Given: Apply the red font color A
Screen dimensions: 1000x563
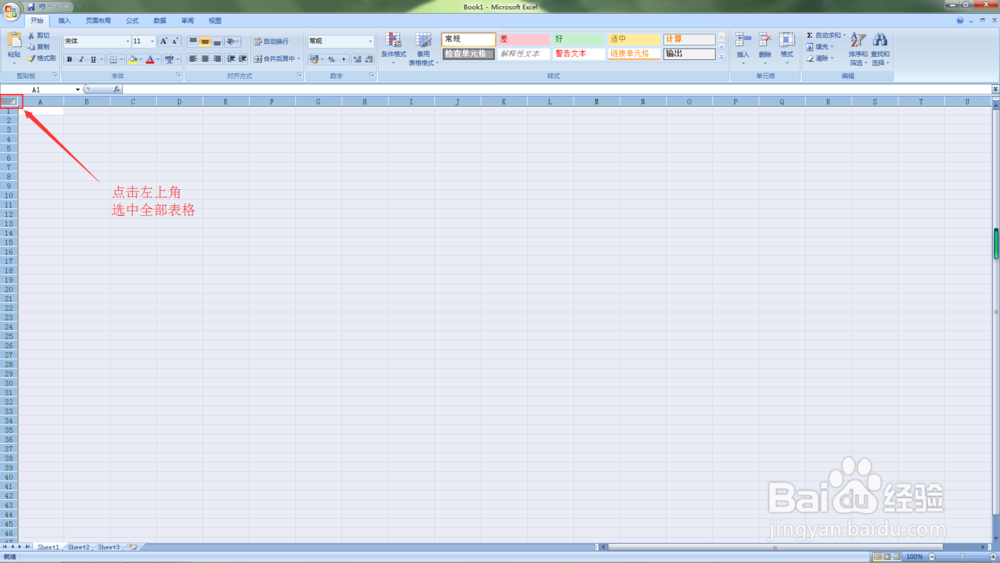Looking at the screenshot, I should (150, 59).
